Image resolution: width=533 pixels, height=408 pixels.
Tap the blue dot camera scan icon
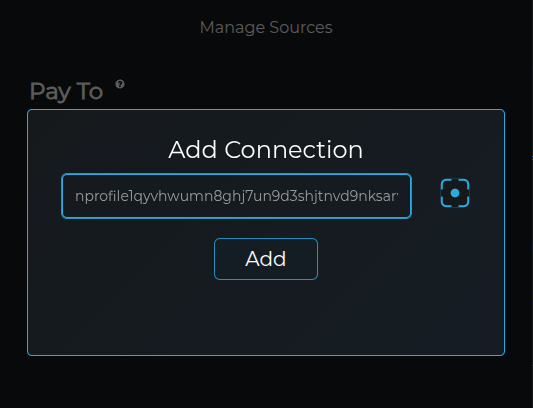(x=455, y=193)
